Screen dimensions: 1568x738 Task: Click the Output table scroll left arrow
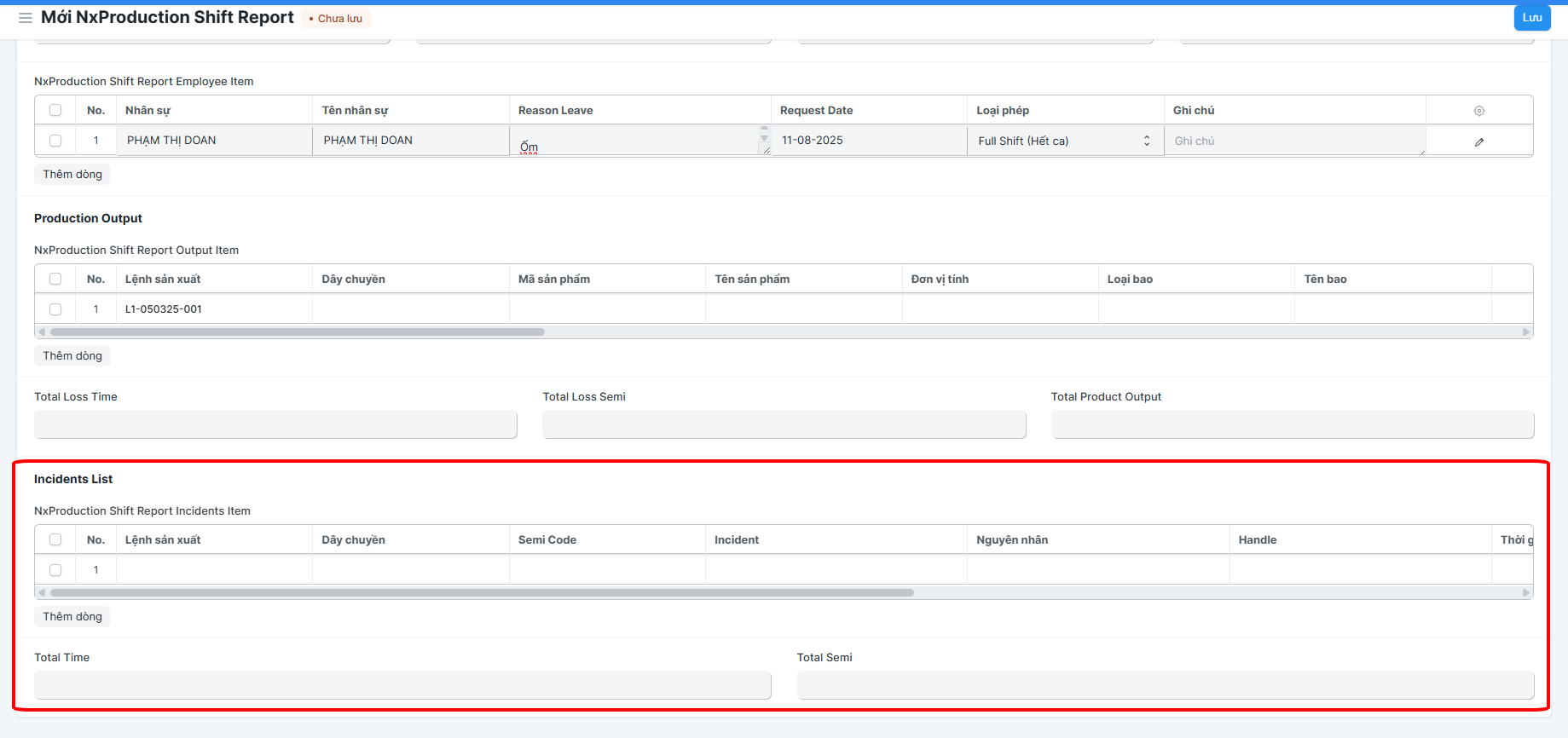[x=42, y=332]
